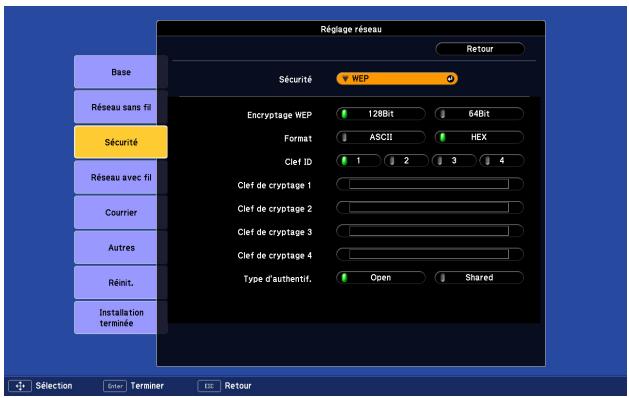Image resolution: width=629 pixels, height=398 pixels.
Task: Select 64Bit WEP encryption
Action: 479,114
